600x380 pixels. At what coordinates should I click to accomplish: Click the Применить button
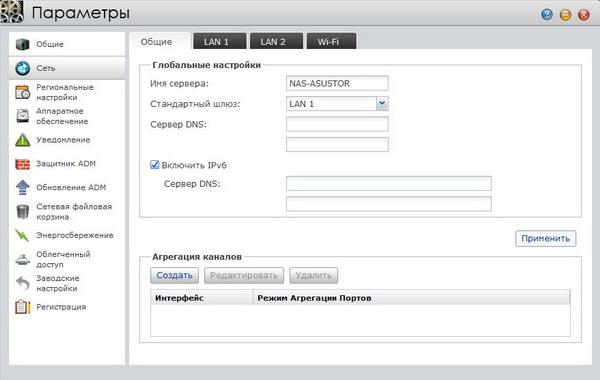click(545, 238)
